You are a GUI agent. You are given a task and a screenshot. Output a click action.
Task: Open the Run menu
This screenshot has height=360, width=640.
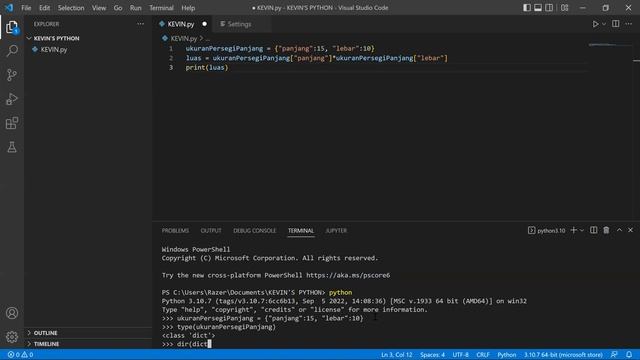(x=136, y=8)
